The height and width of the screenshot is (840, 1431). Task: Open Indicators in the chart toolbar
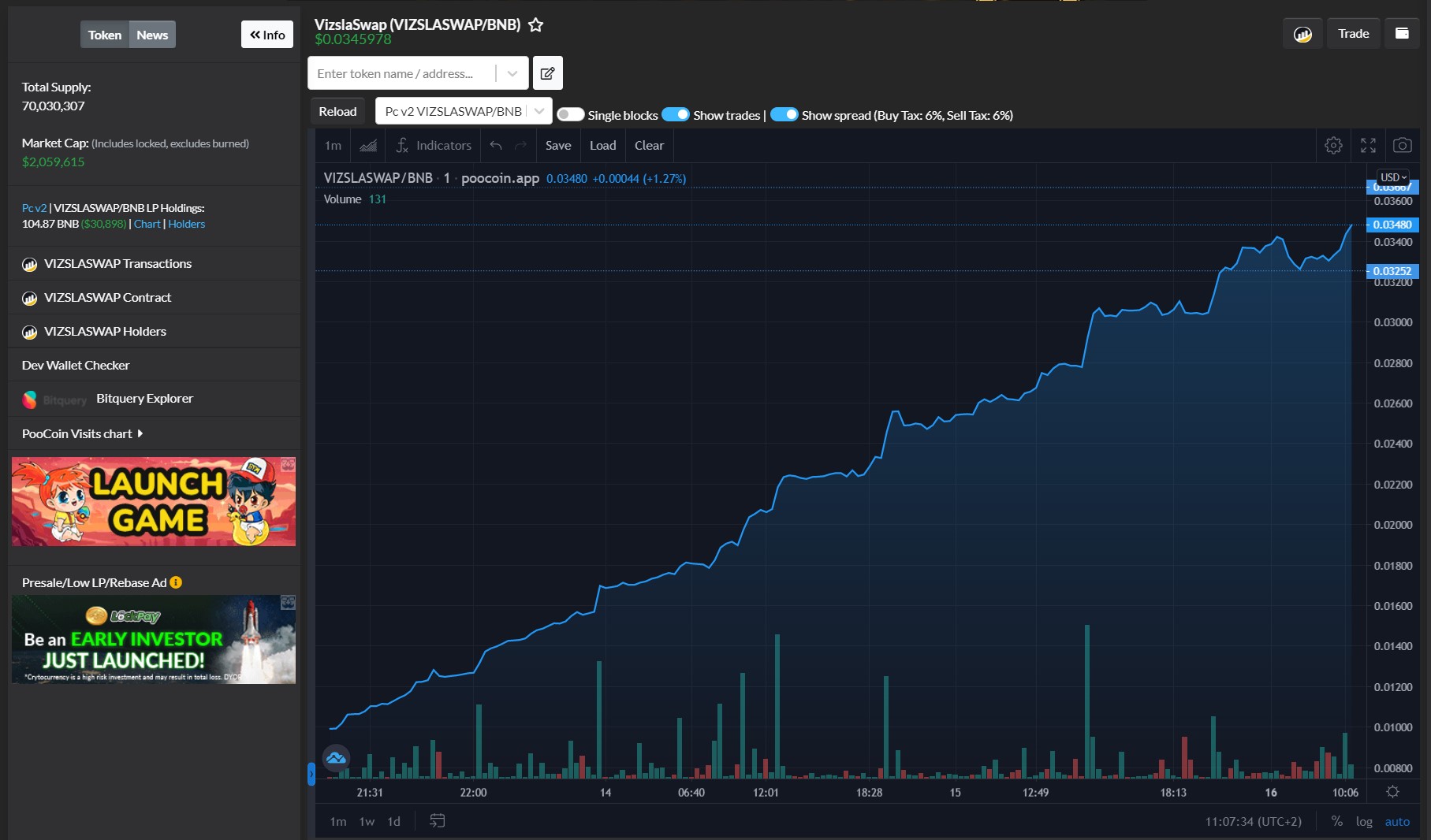434,145
